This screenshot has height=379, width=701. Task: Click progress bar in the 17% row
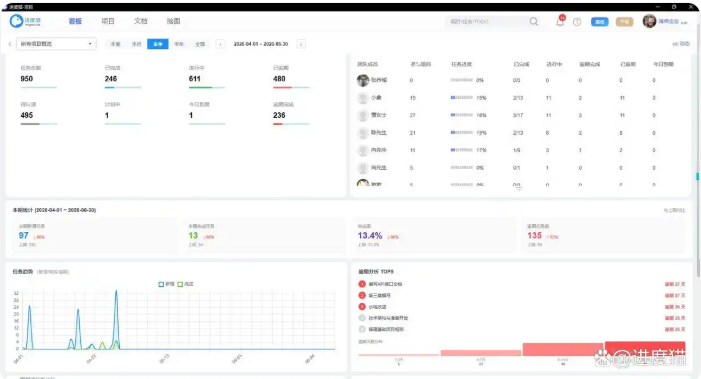[462, 150]
